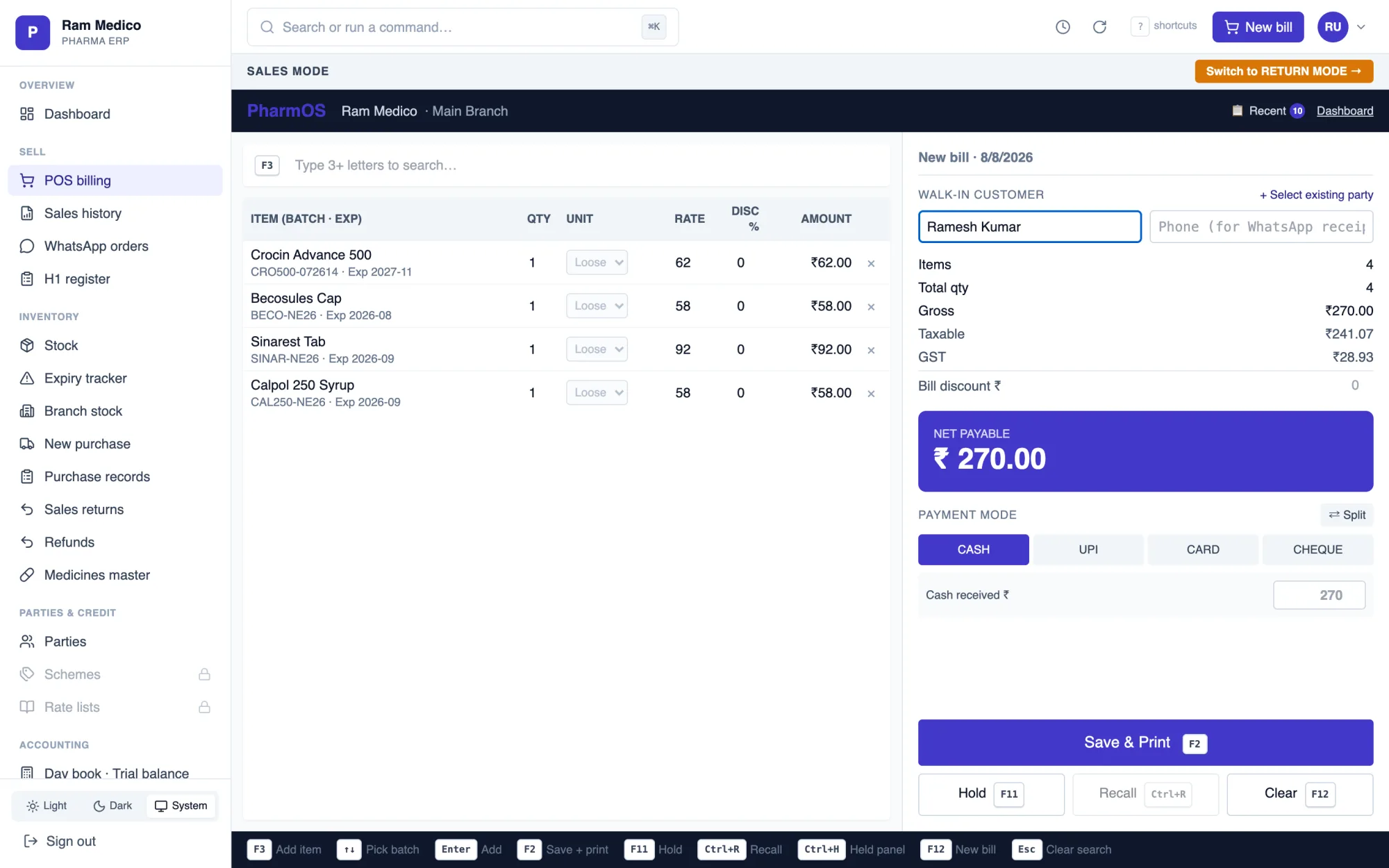1389x868 pixels.
Task: Open the Dashboard link in PharmOS bar
Action: 1345,111
